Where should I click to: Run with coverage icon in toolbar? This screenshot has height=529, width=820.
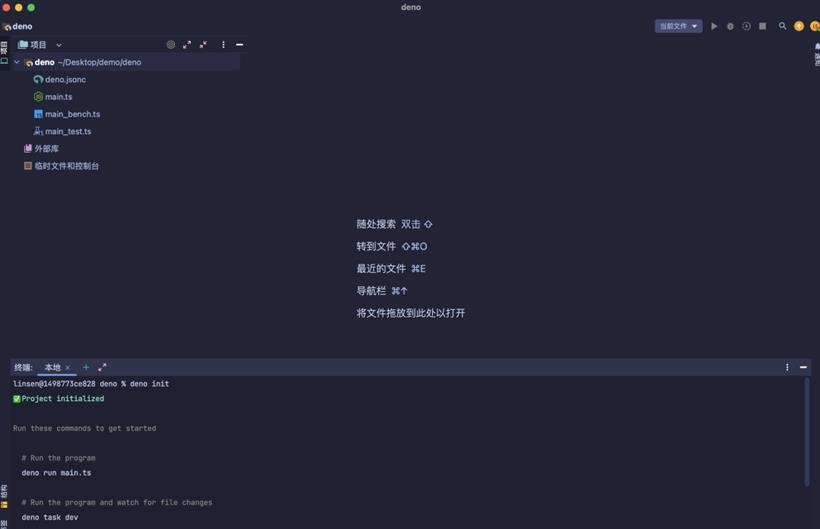tap(746, 26)
